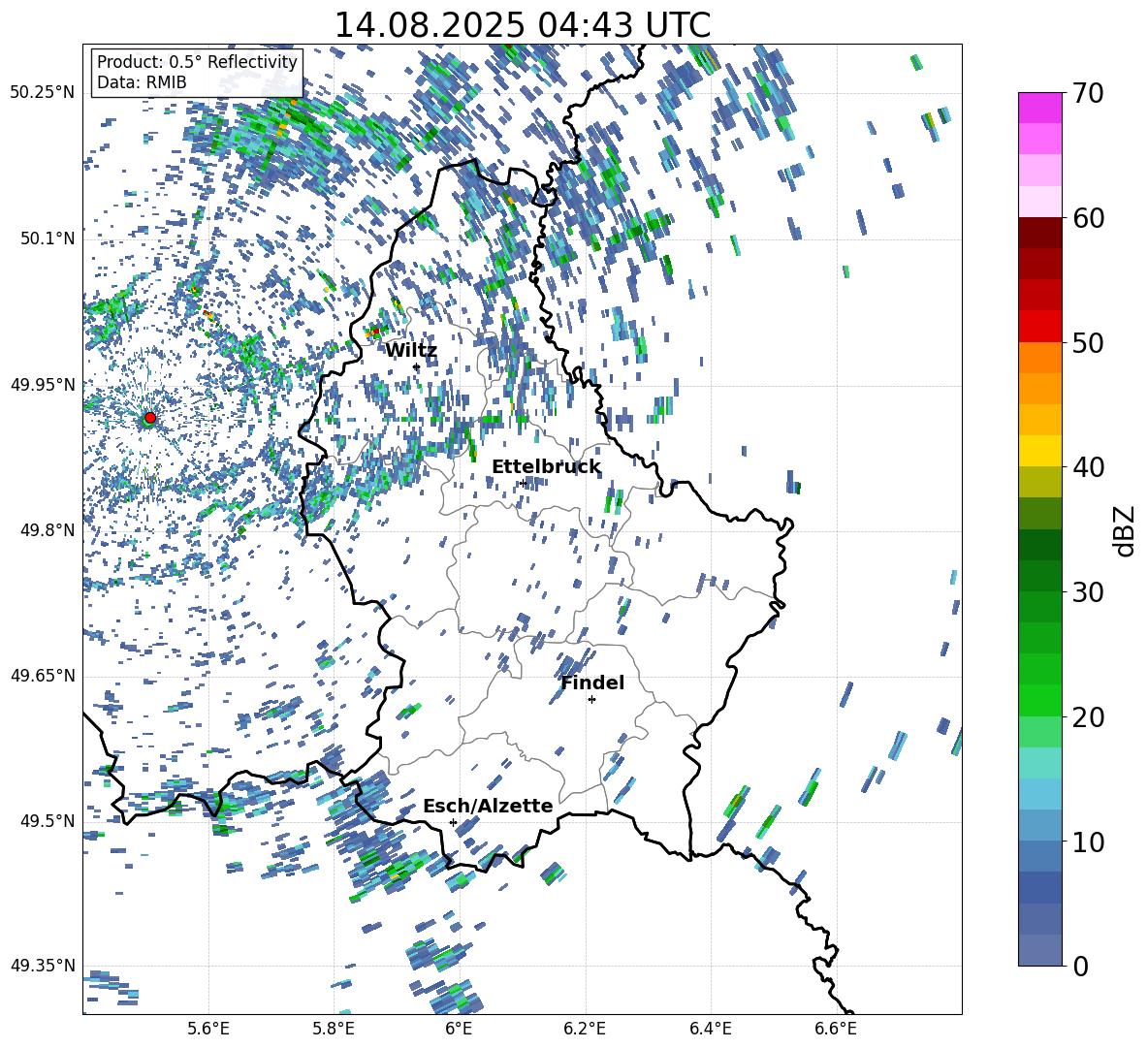Click the 5.6°E longitude label

pyautogui.click(x=208, y=1029)
